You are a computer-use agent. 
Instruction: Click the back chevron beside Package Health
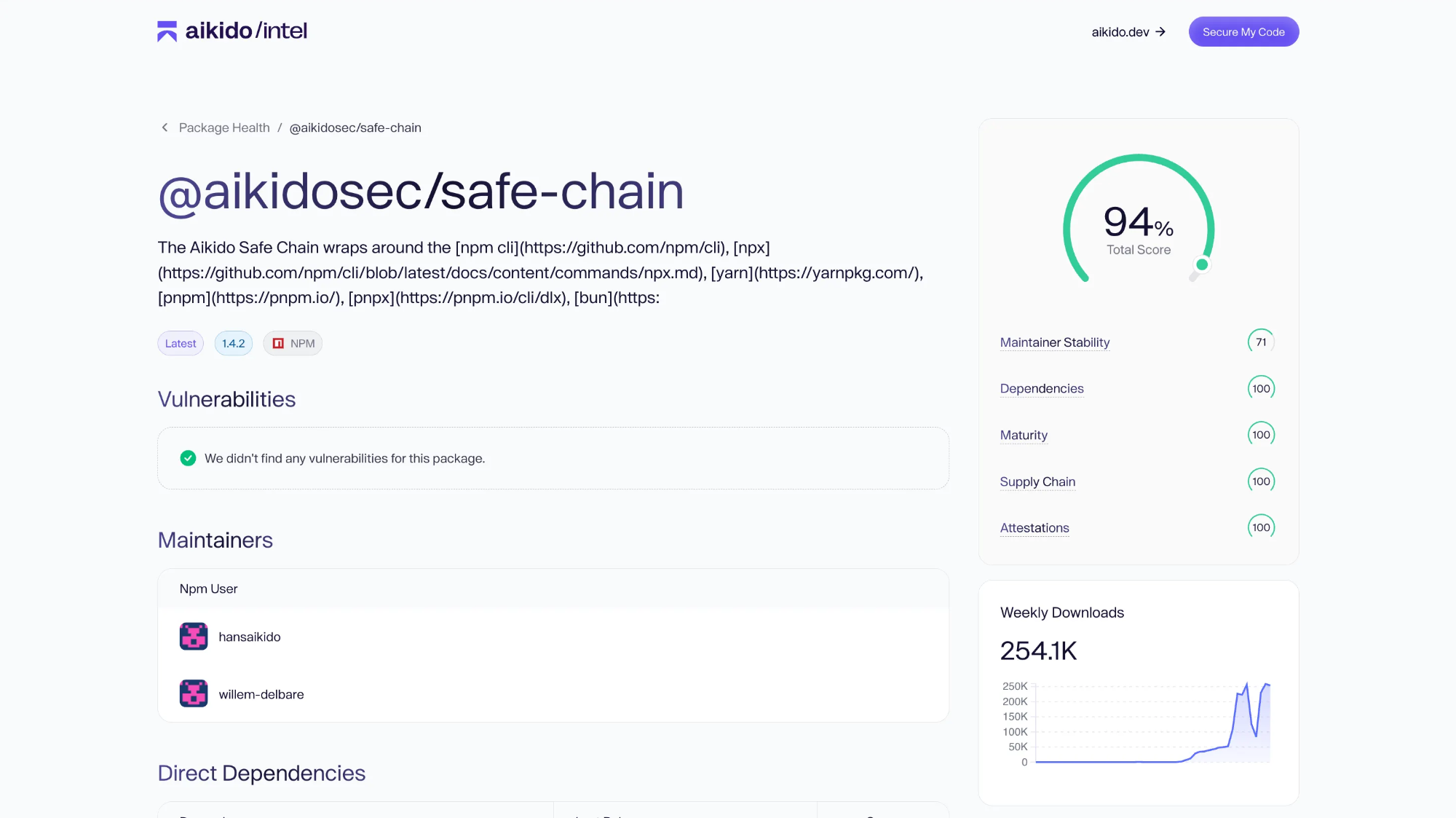pyautogui.click(x=165, y=127)
